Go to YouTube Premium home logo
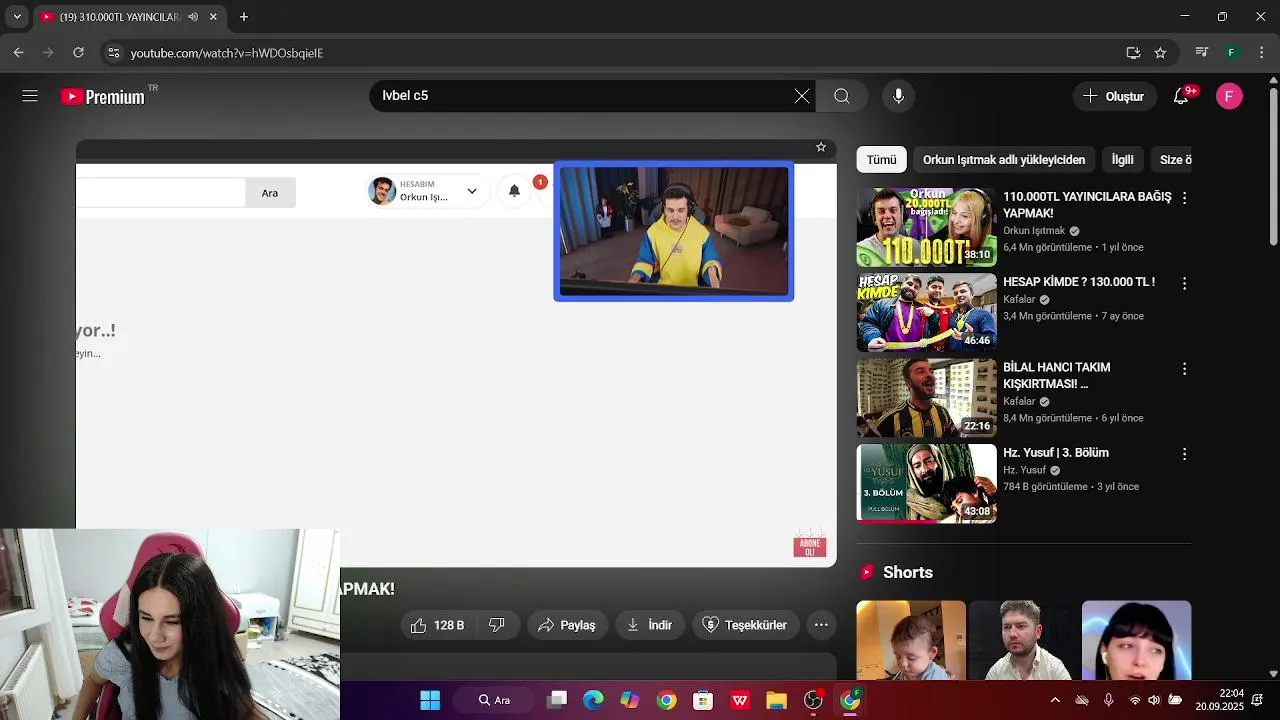Screen dimensions: 1280x720 (103, 97)
